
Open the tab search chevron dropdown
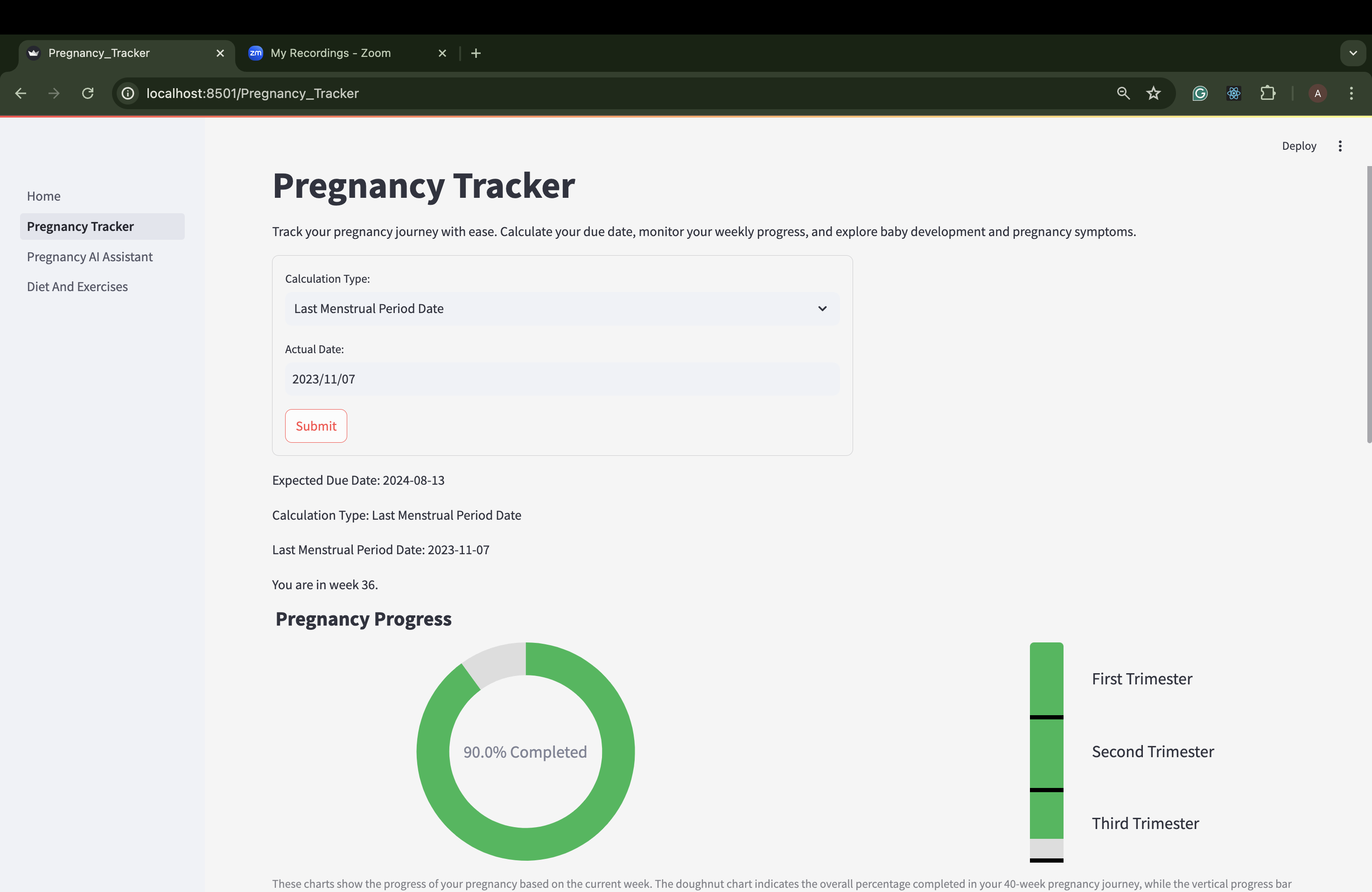(x=1353, y=53)
